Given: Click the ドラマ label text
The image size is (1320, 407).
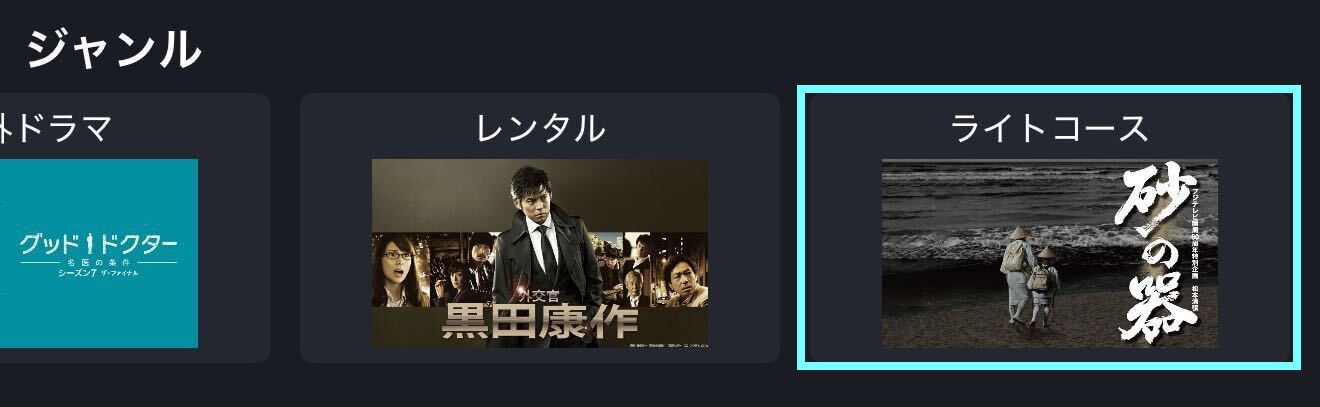Looking at the screenshot, I should (54, 128).
